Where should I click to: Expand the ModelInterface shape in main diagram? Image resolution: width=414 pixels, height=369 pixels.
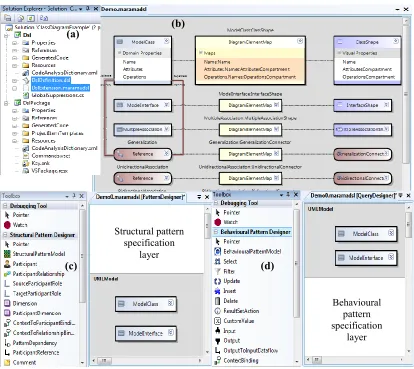pyautogui.click(x=166, y=105)
